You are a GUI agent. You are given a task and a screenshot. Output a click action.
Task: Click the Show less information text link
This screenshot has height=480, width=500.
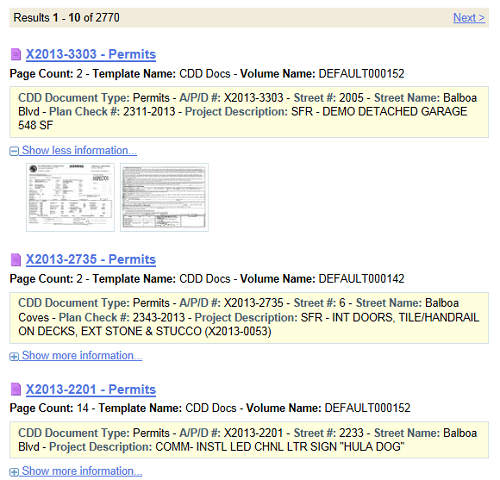[79, 150]
